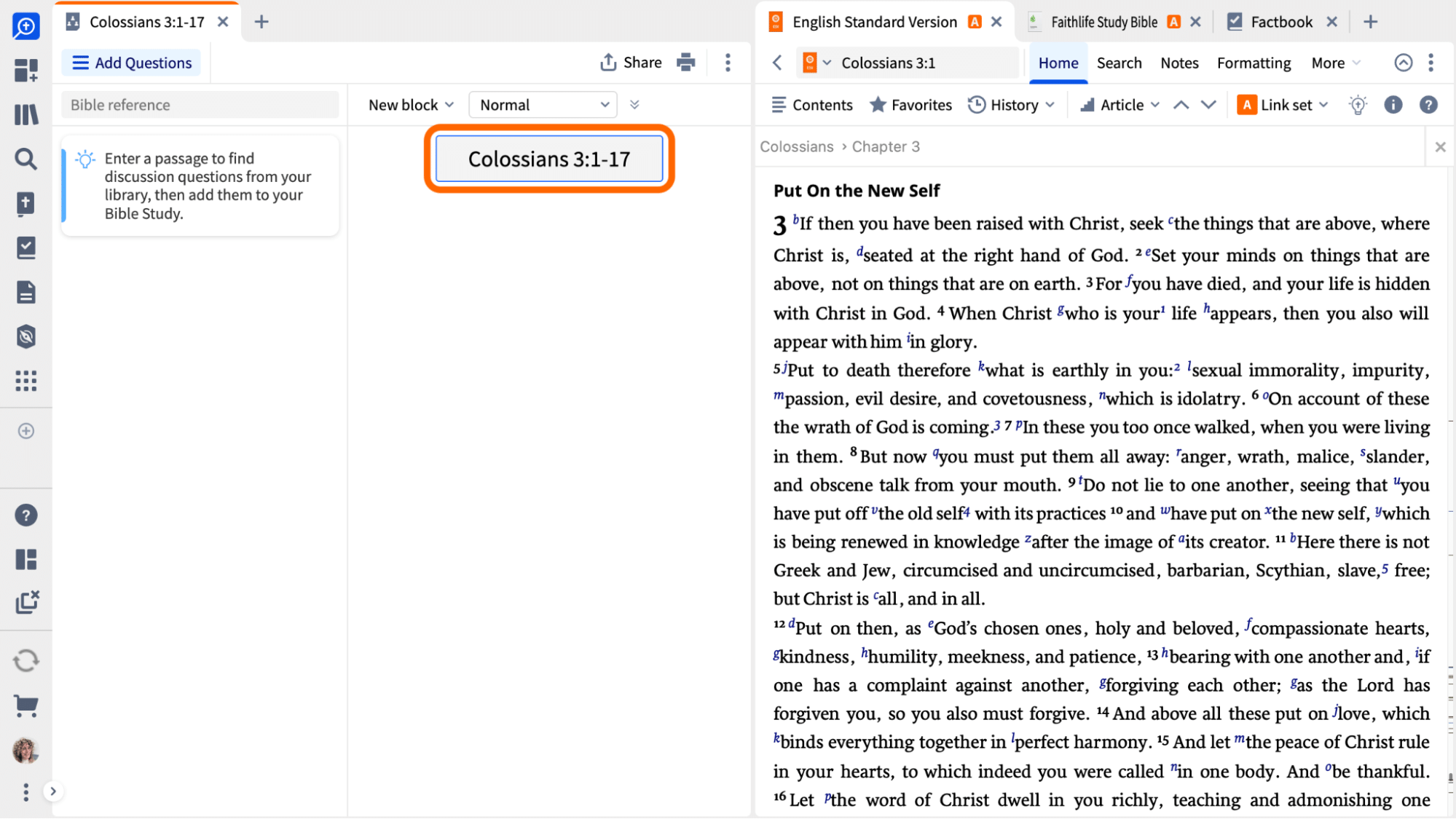
Task: Open the resource information icon
Action: pyautogui.click(x=1393, y=105)
